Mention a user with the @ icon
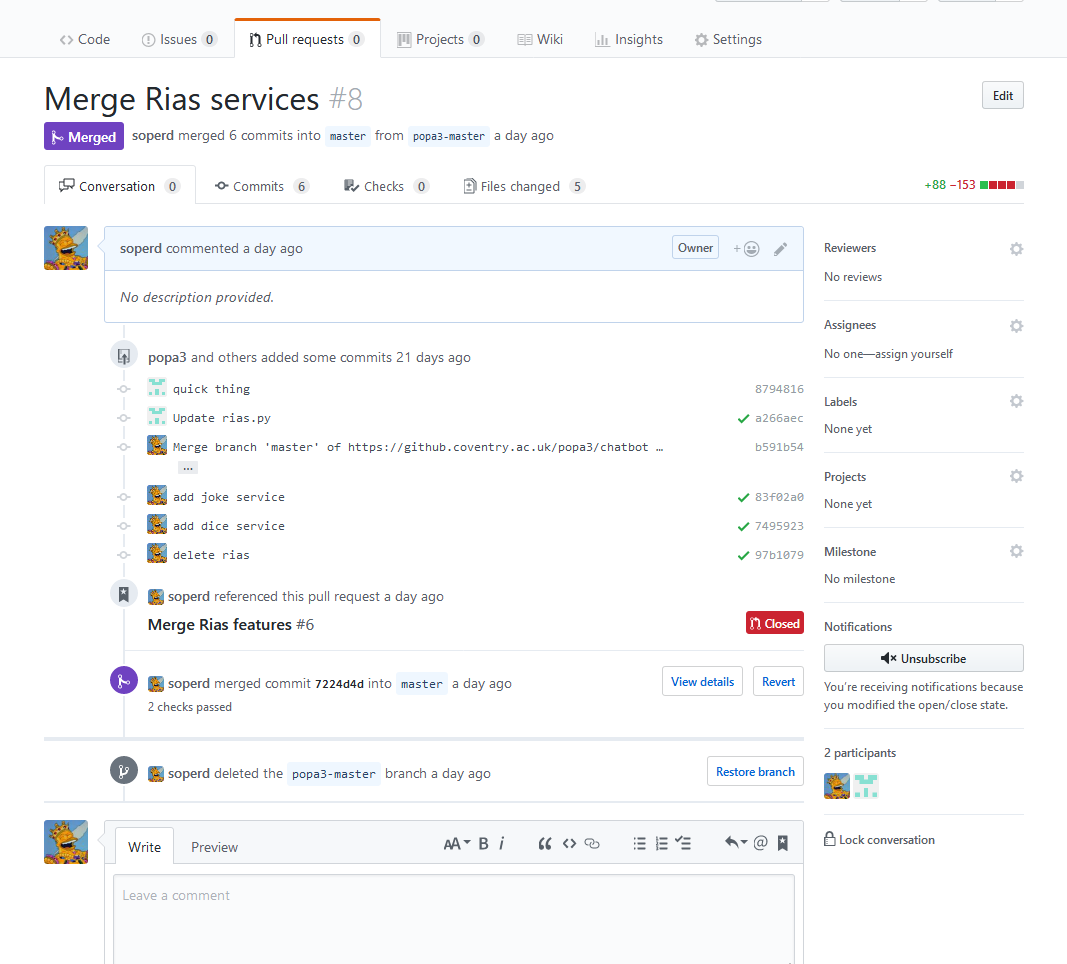The image size is (1067, 964). [x=760, y=843]
